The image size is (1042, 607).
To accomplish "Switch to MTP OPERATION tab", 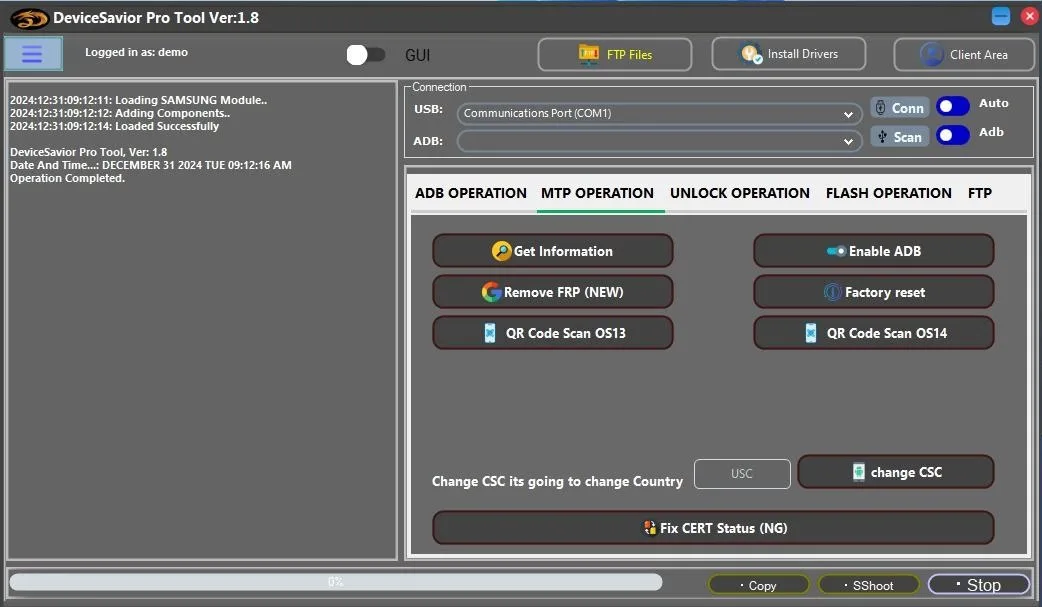I will click(597, 193).
